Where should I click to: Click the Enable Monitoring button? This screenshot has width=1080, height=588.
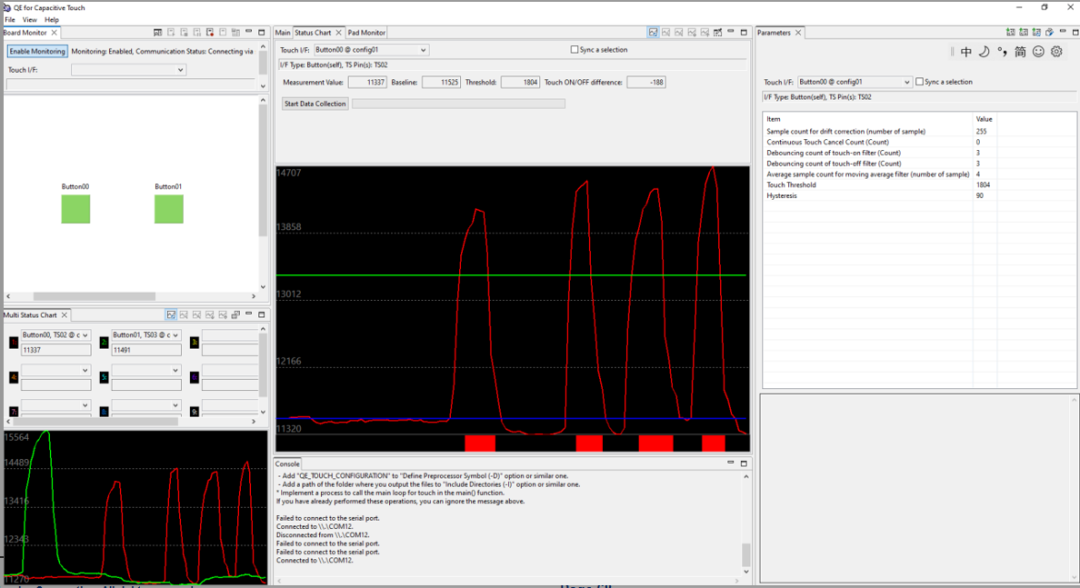(x=37, y=51)
